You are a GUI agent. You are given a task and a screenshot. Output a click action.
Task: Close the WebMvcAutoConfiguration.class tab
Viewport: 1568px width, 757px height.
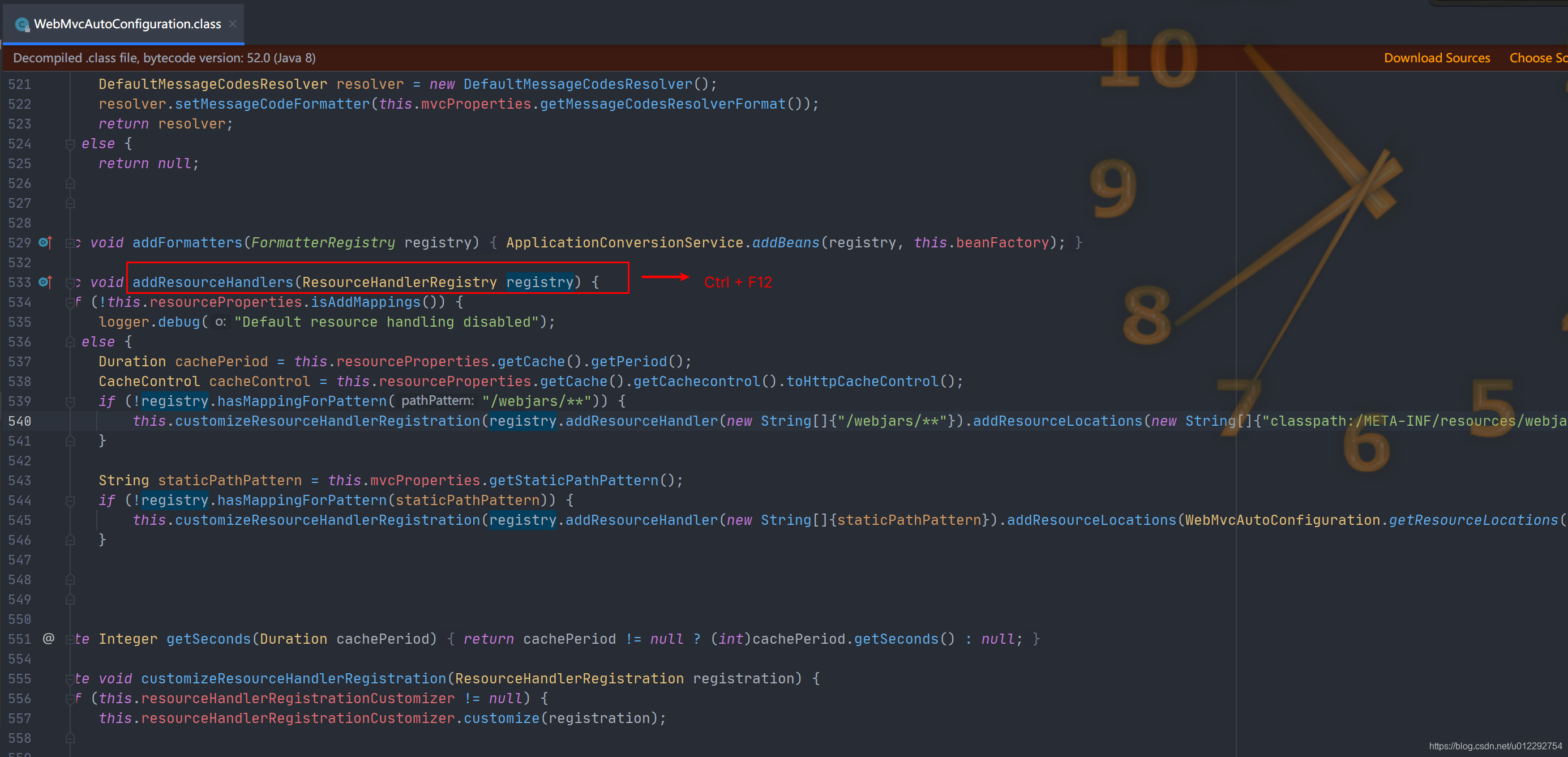tap(233, 24)
